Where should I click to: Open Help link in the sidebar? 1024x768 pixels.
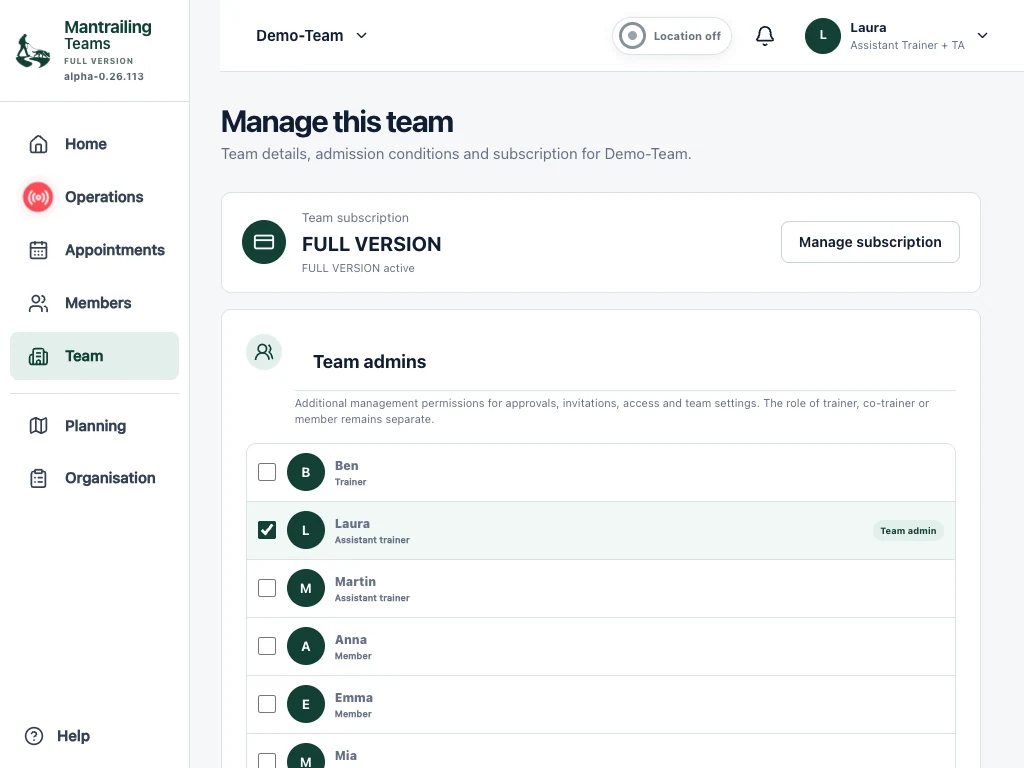[57, 736]
